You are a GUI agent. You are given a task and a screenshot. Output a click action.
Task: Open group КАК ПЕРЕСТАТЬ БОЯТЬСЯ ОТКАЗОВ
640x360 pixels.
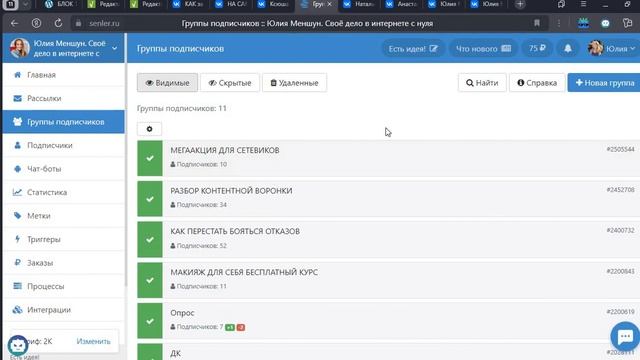click(x=235, y=231)
